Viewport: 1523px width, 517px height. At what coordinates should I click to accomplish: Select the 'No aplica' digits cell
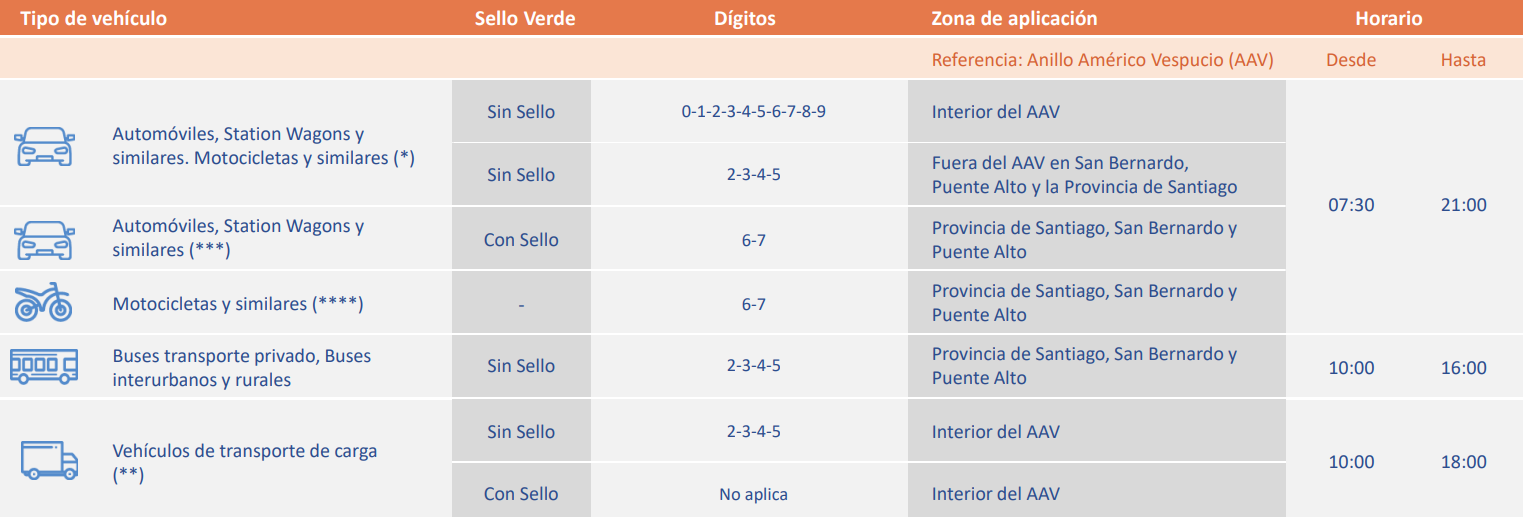coord(753,494)
